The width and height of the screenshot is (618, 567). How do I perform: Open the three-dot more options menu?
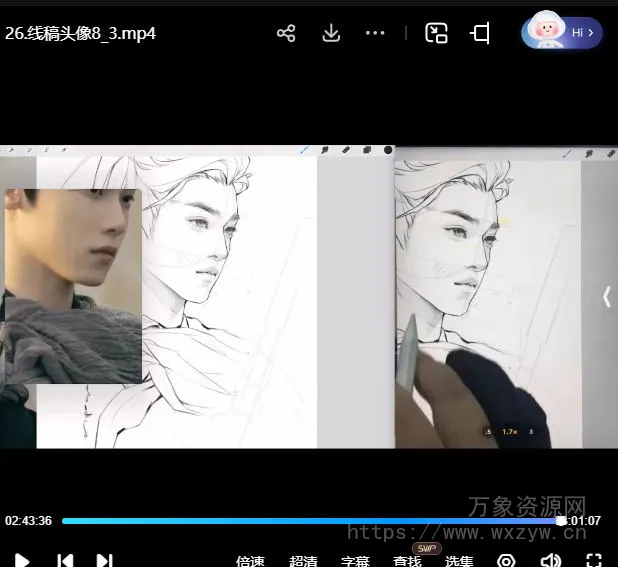point(375,33)
